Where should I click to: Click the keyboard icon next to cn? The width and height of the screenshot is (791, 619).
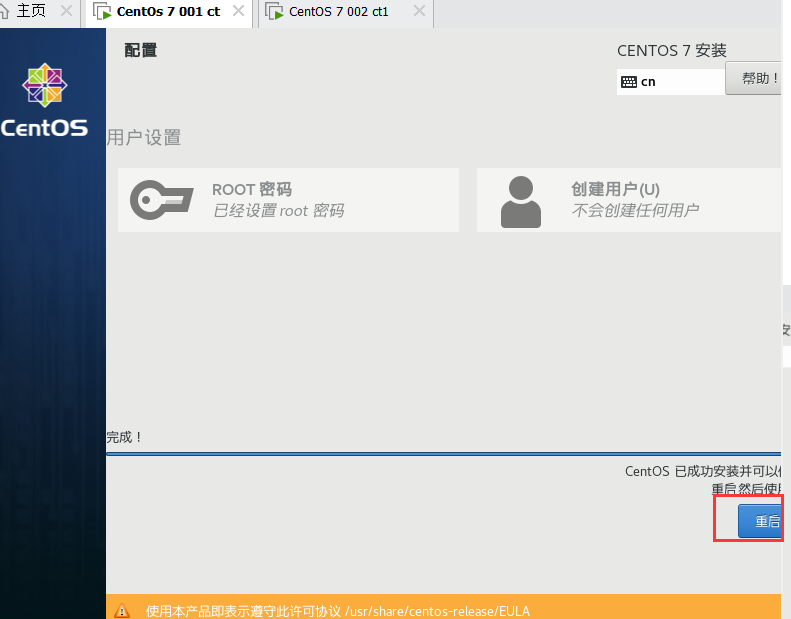click(x=629, y=82)
